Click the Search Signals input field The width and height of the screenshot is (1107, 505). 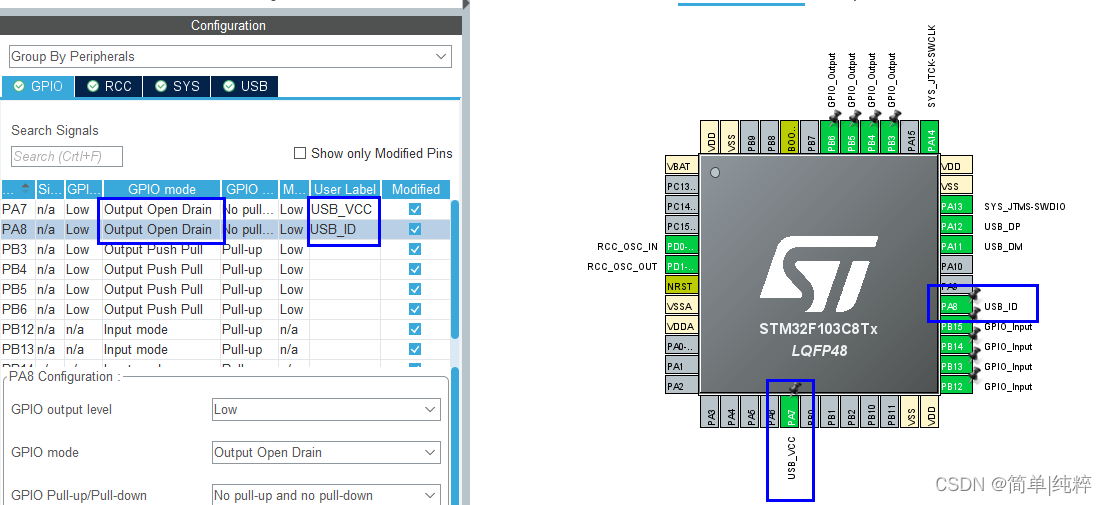tap(67, 156)
